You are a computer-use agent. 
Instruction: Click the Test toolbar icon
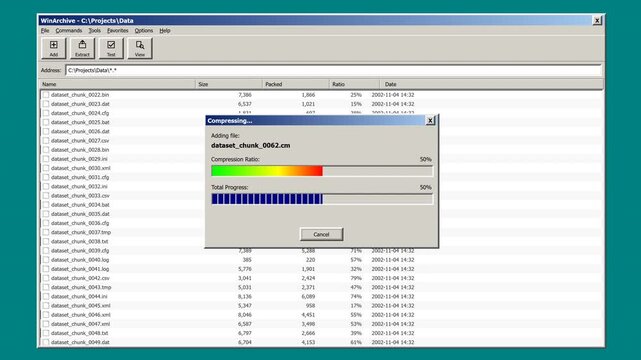click(111, 48)
